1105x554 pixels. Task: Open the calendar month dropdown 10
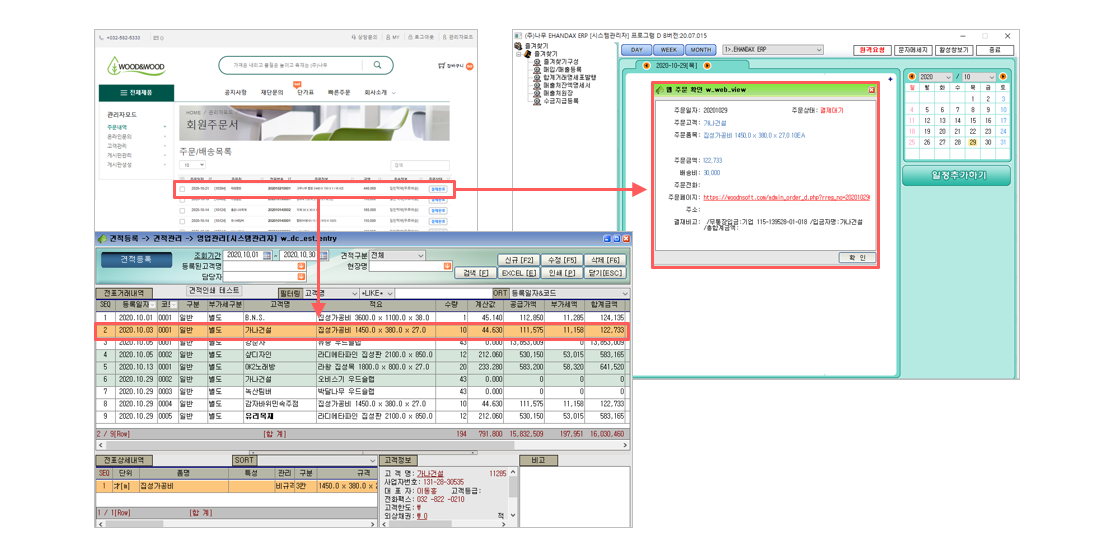click(x=979, y=76)
